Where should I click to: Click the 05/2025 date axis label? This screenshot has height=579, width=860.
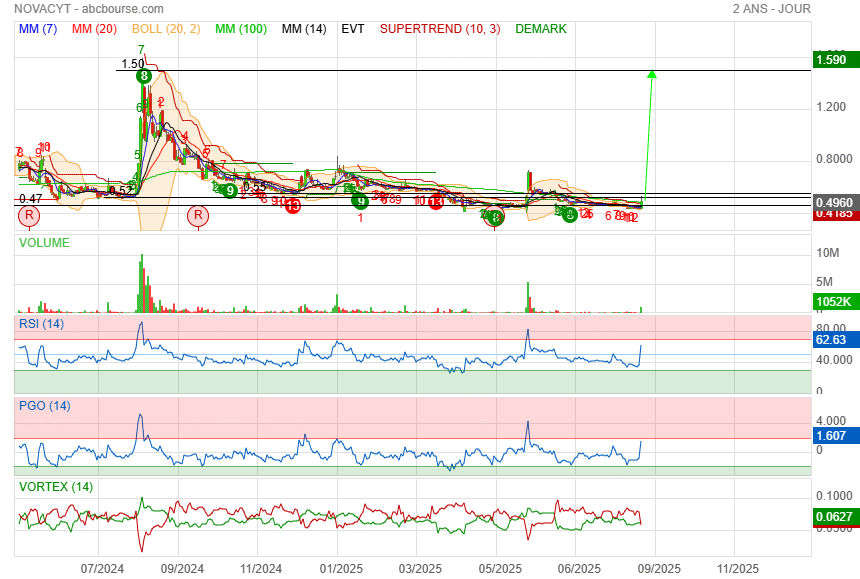(500, 569)
